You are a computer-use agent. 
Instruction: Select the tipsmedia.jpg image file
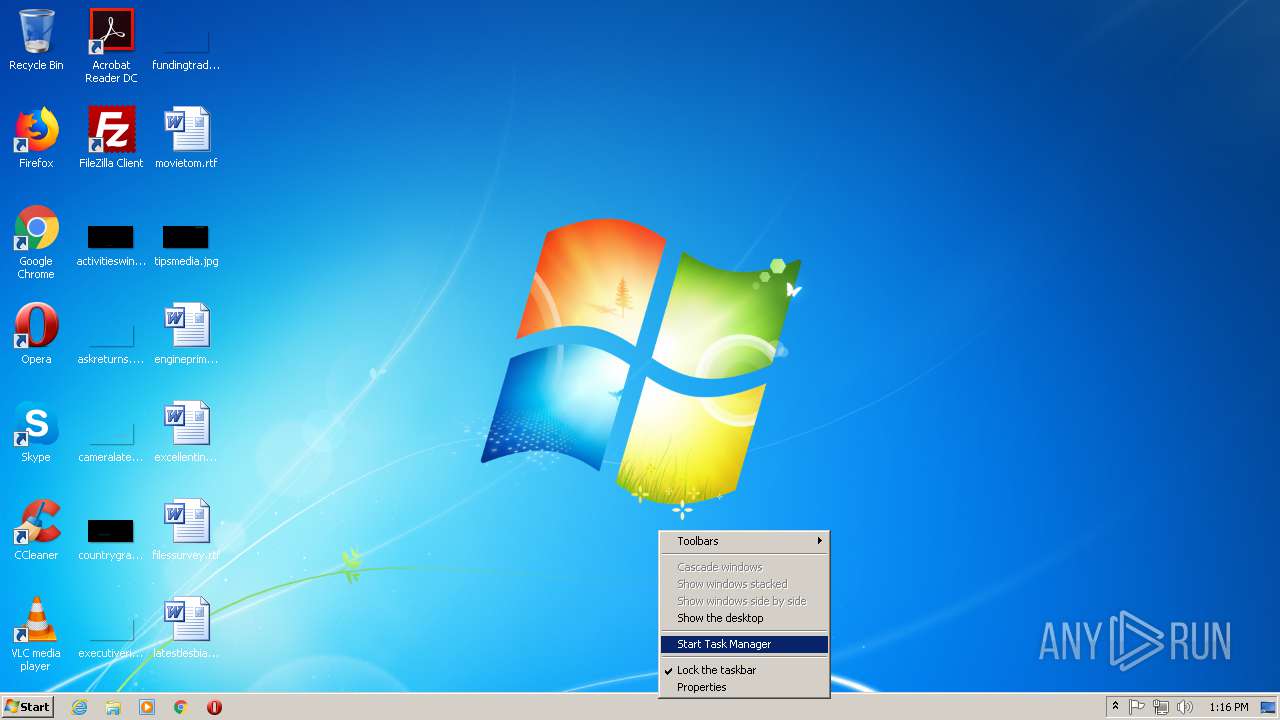click(x=186, y=246)
